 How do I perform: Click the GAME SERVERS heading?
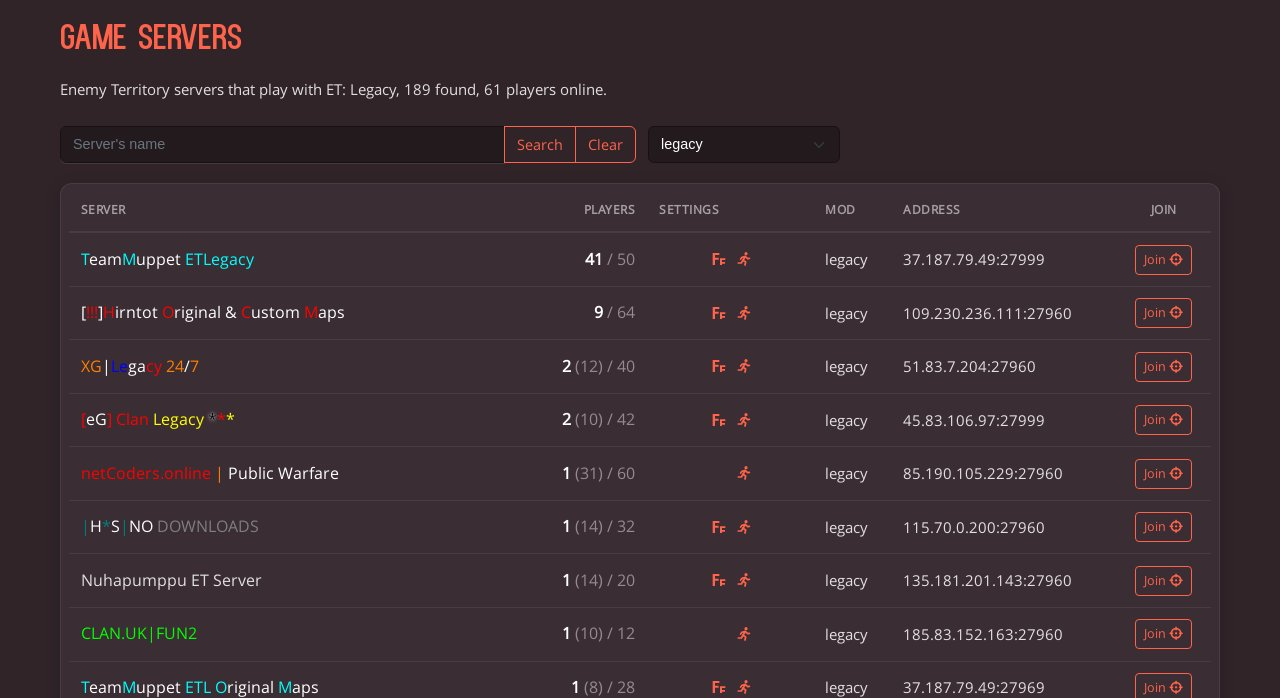coord(151,38)
